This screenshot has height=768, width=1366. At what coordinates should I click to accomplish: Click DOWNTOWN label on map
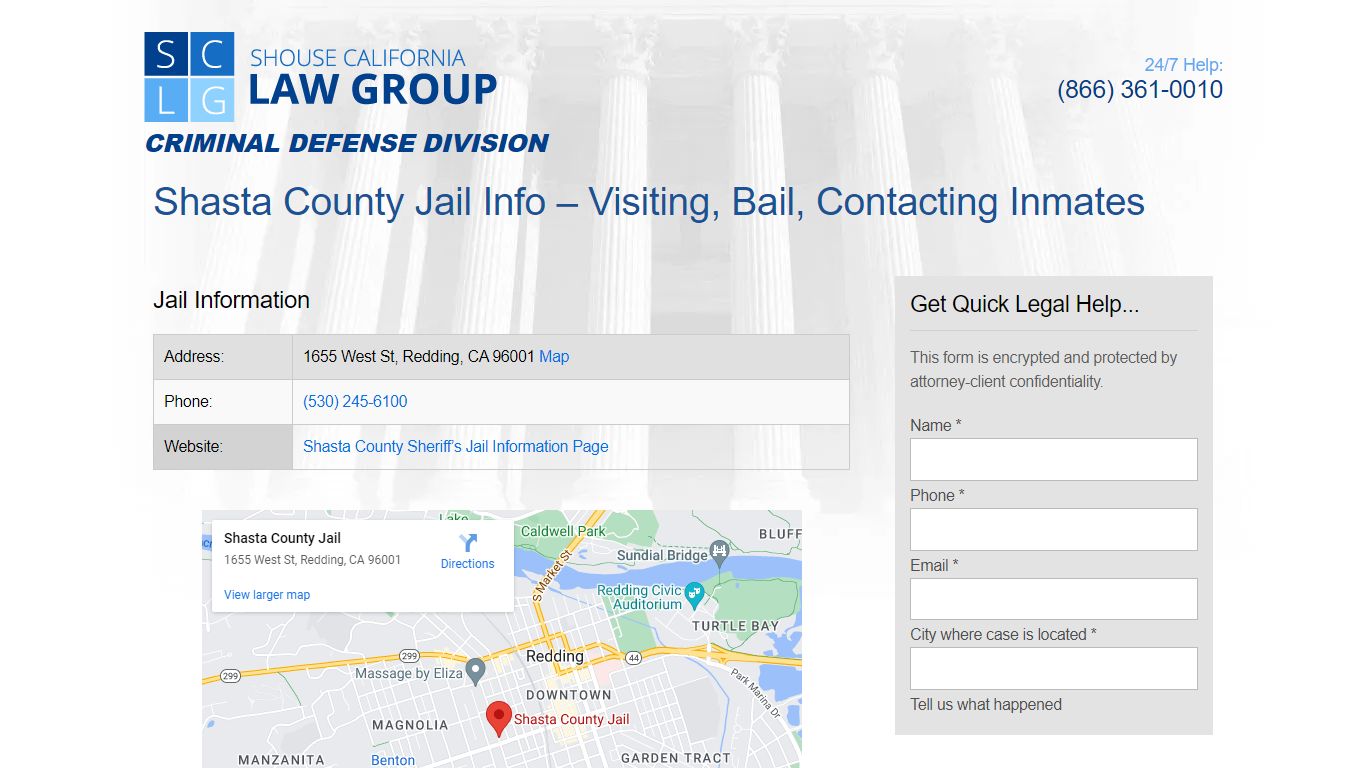[569, 695]
